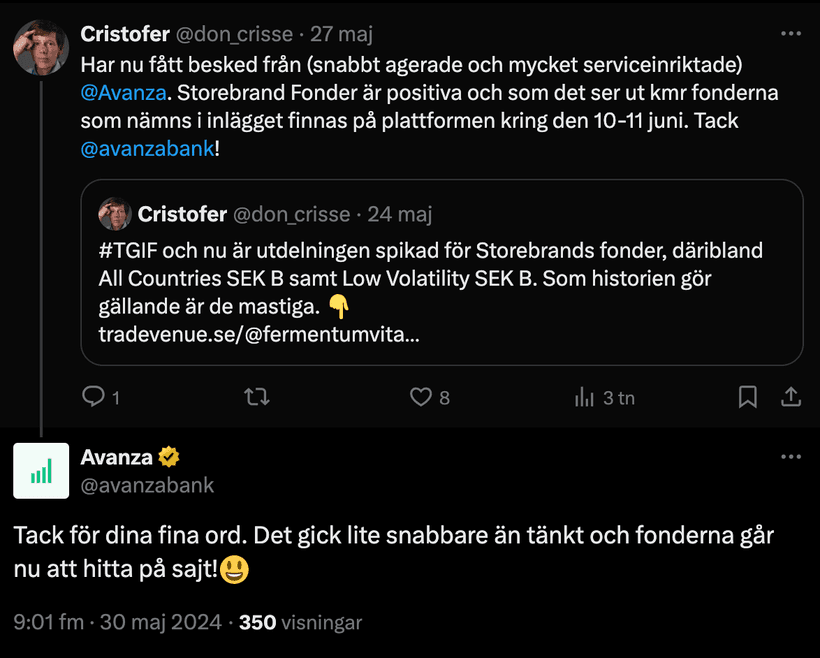
Task: Open more options menu on Cristofer's tweet
Action: [x=791, y=33]
